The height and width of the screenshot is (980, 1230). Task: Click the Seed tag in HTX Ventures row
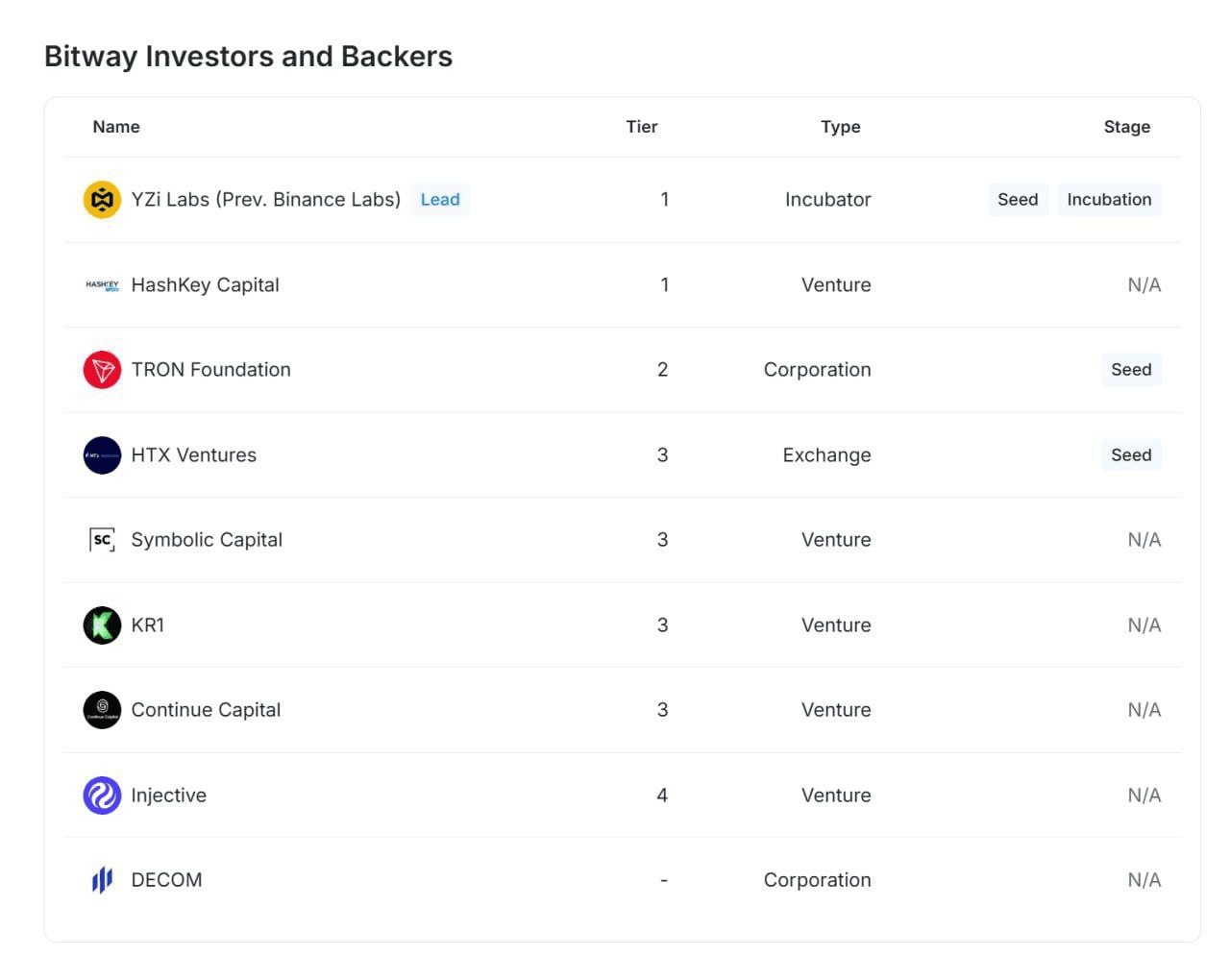pyautogui.click(x=1131, y=455)
